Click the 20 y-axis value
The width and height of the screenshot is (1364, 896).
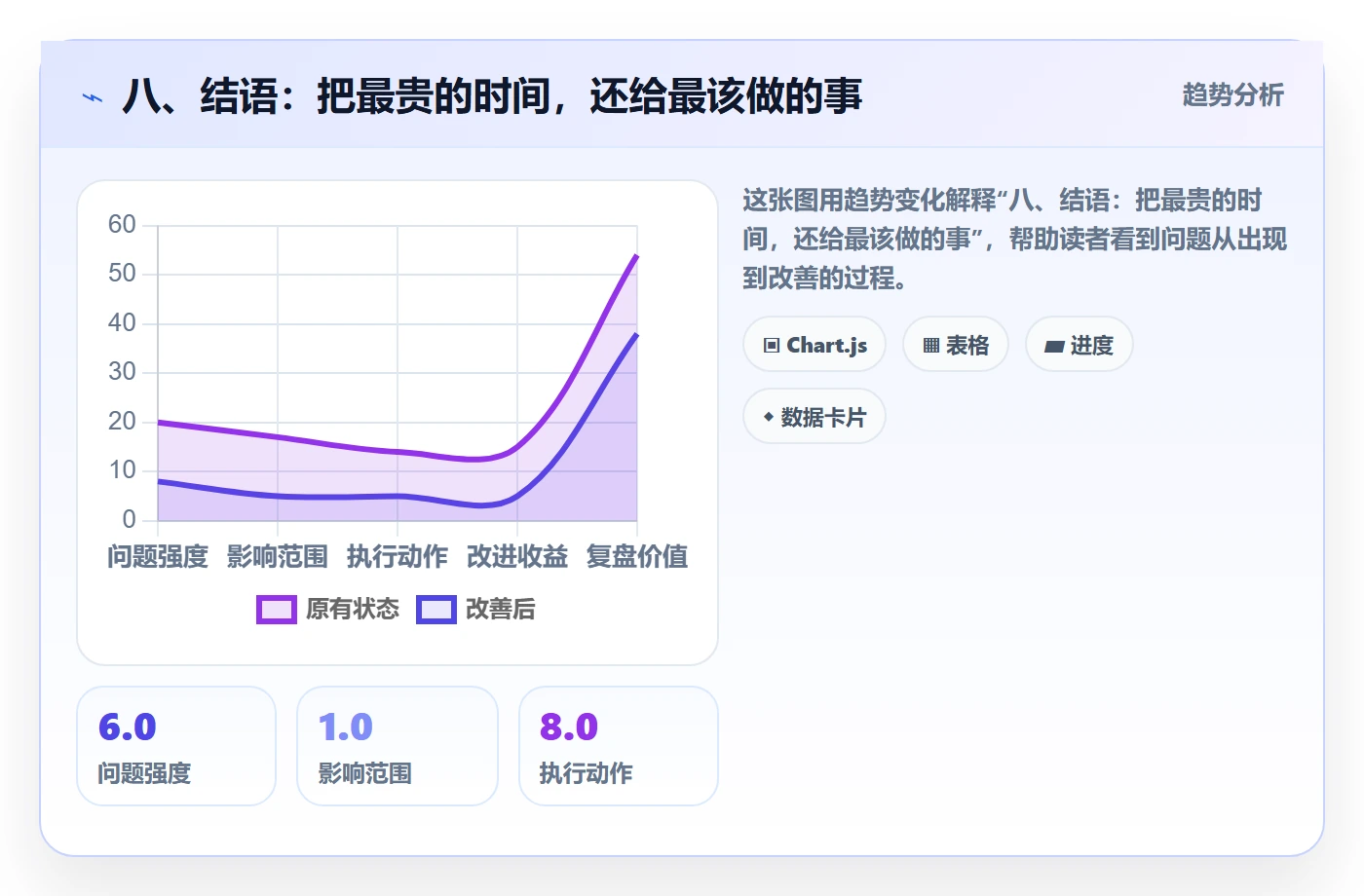(x=122, y=422)
